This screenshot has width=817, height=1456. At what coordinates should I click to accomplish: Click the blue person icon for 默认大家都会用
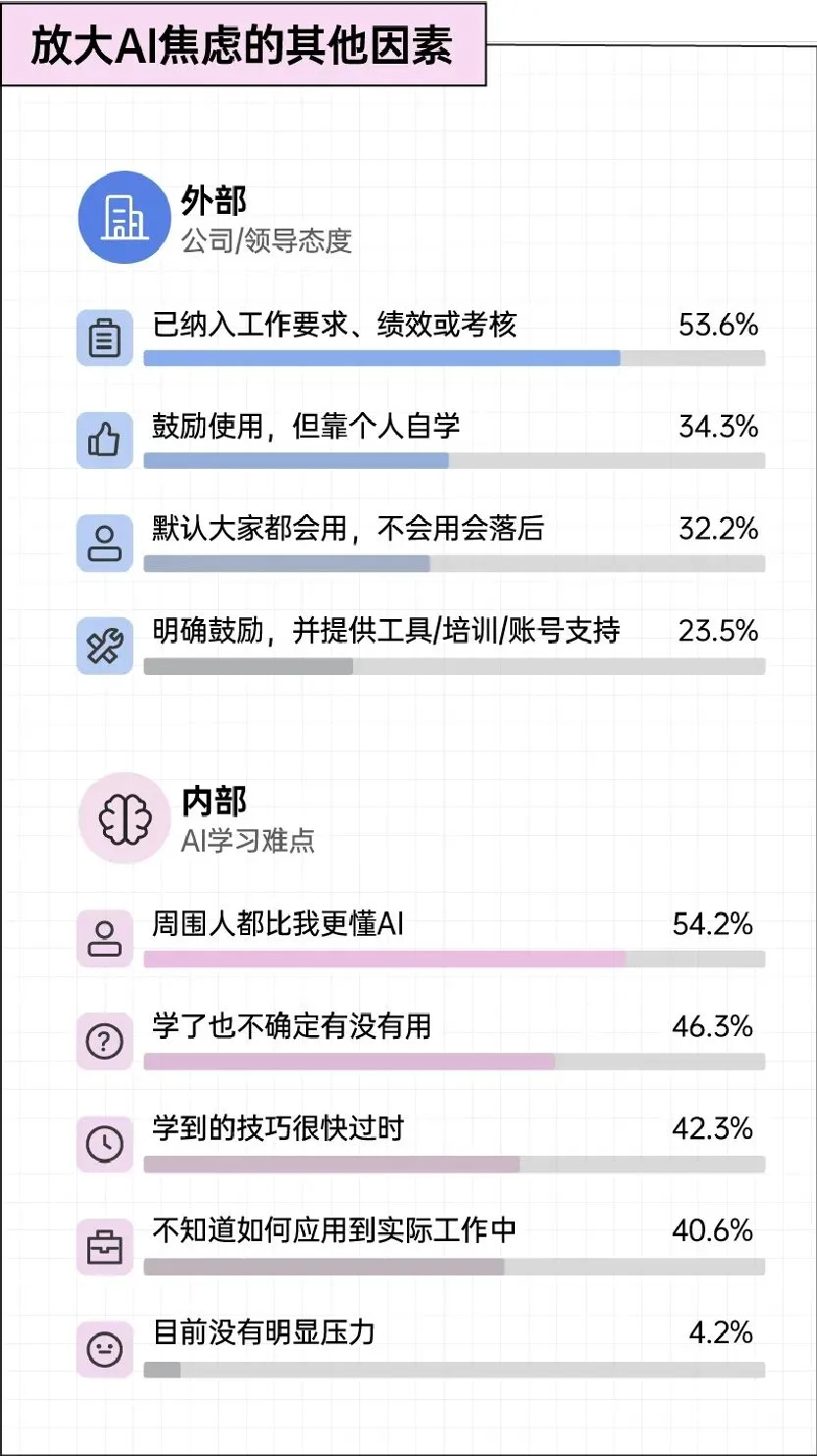[105, 543]
